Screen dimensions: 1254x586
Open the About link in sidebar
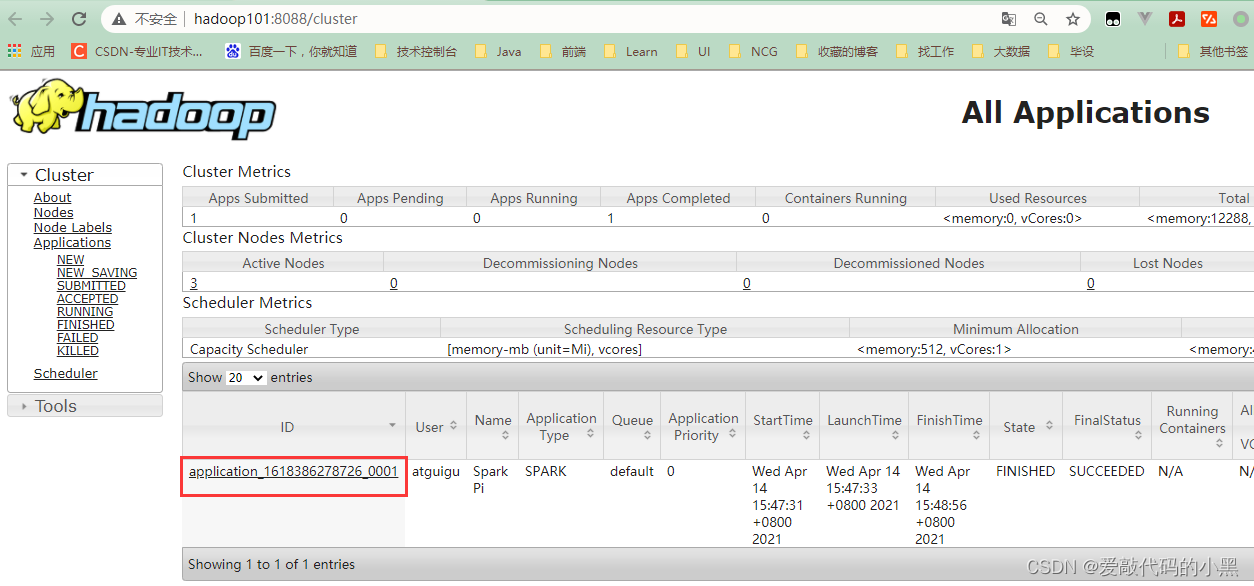click(x=52, y=198)
